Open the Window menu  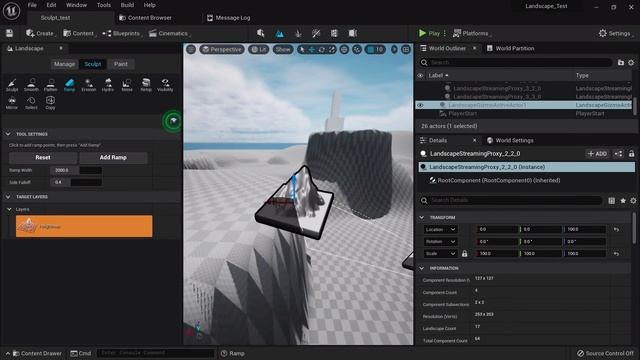(x=76, y=5)
